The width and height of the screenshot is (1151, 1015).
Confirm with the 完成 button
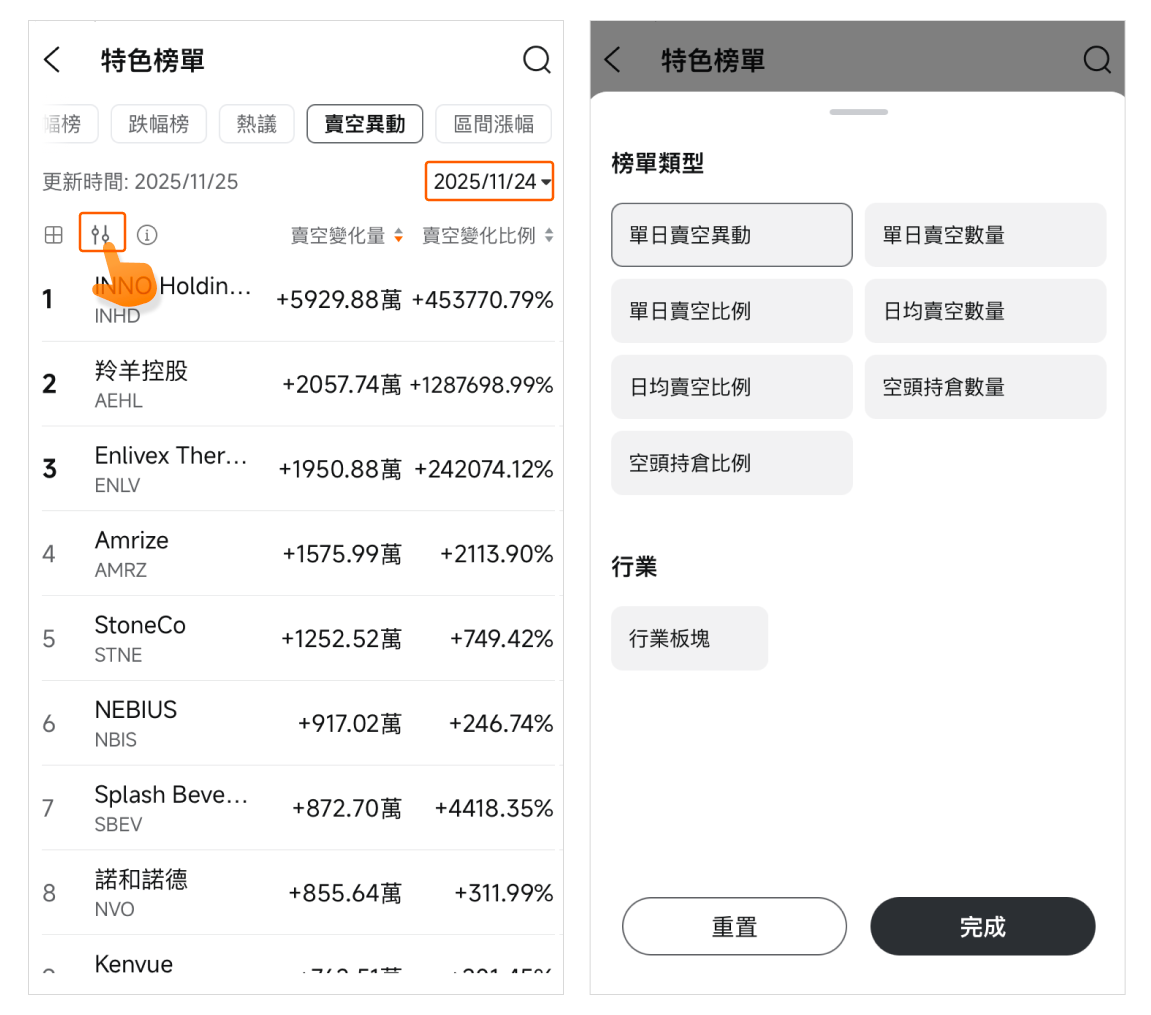coord(982,926)
